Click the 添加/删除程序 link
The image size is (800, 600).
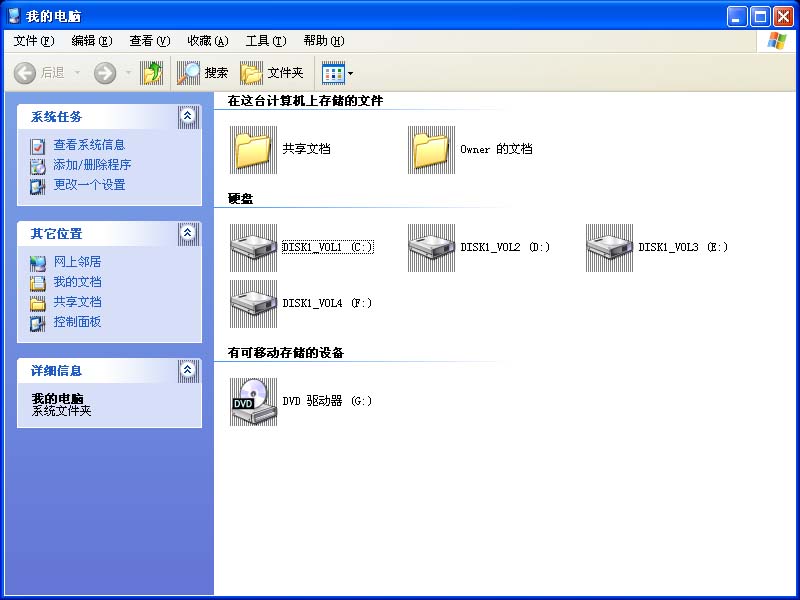click(x=92, y=165)
